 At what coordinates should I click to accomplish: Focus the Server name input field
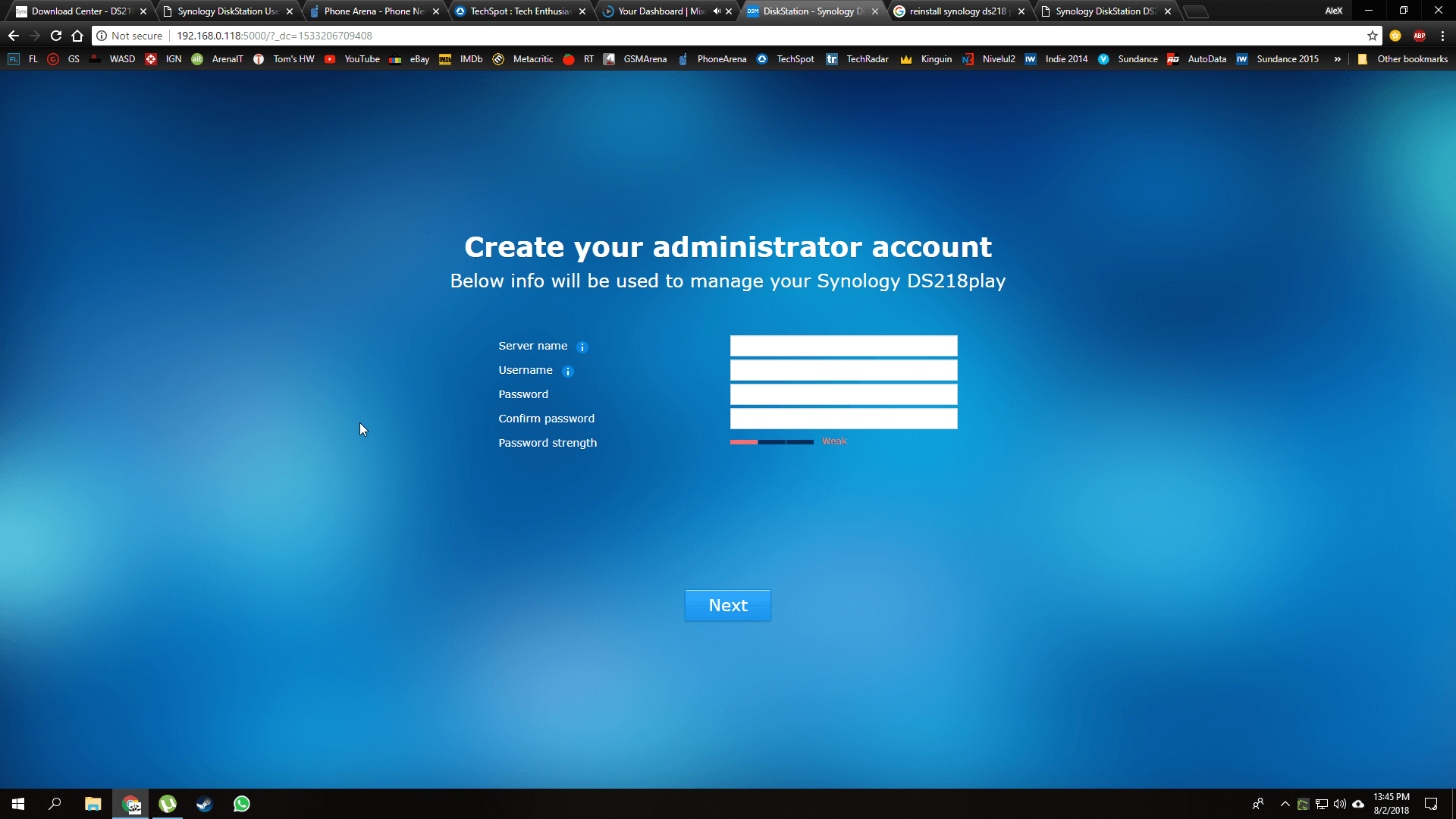point(843,346)
